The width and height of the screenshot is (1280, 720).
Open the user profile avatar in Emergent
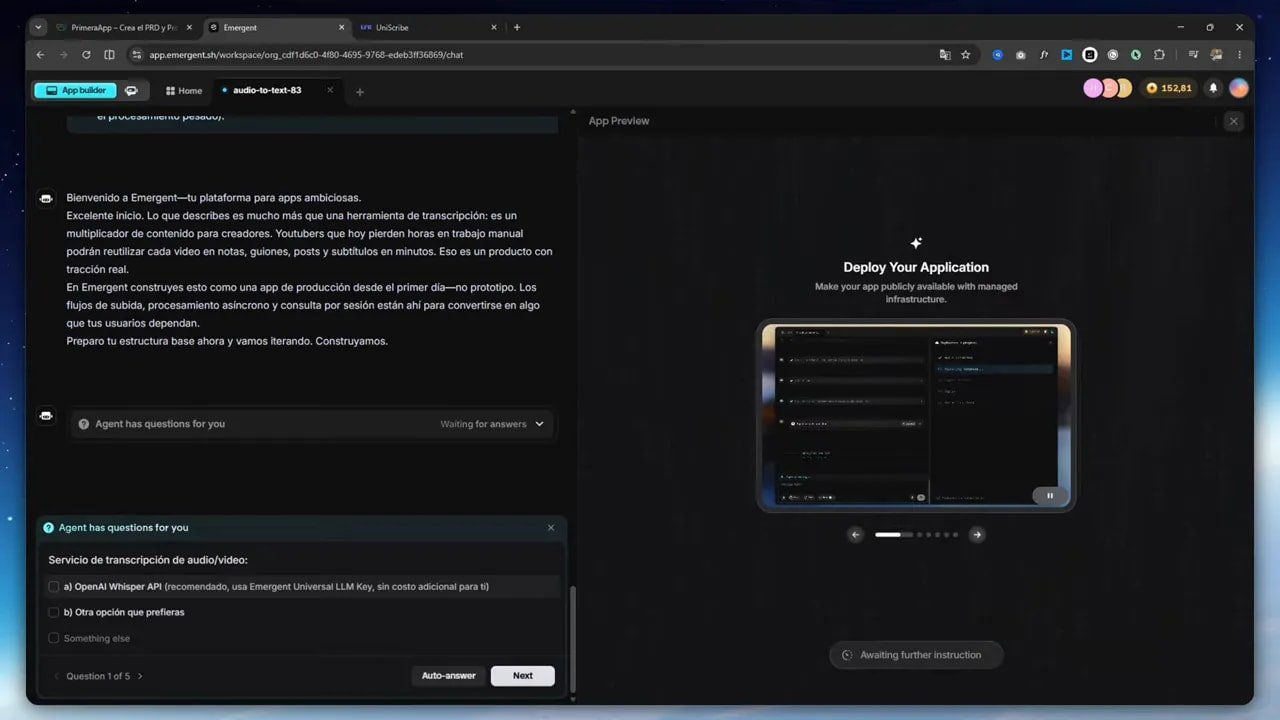(1239, 88)
